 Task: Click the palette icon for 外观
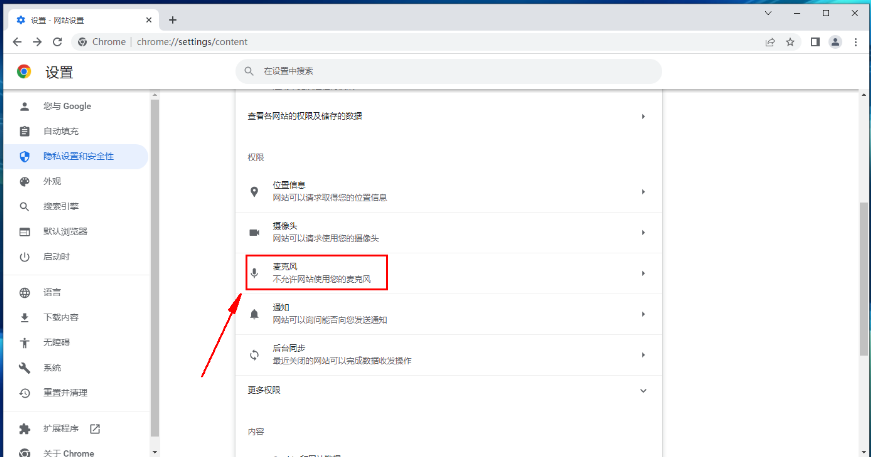pos(24,182)
